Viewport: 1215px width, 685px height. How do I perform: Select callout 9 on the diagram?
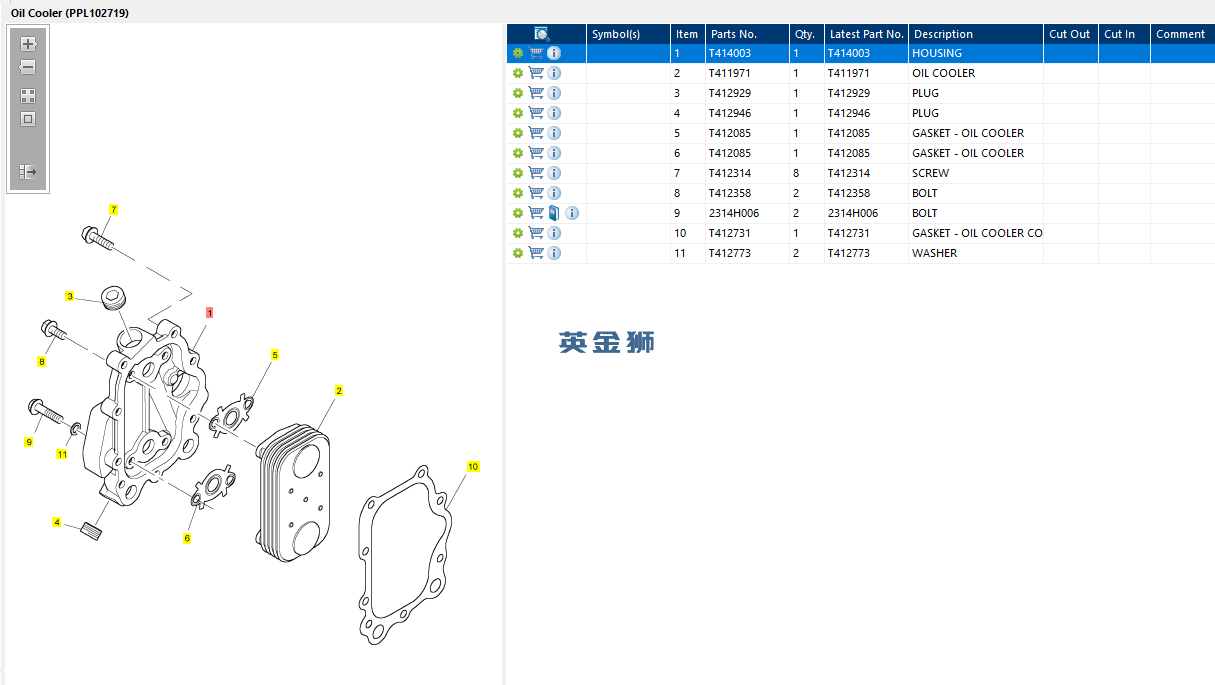(29, 442)
